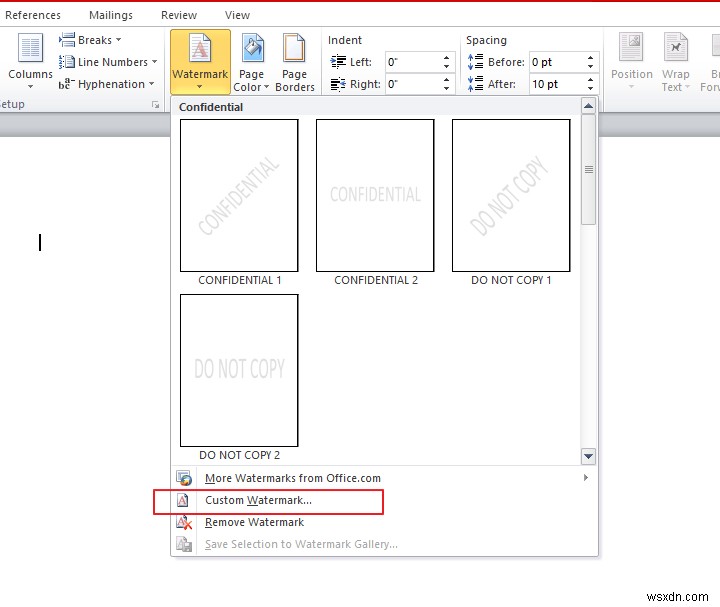This screenshot has height=607, width=720.
Task: Click the Indent Left icon
Action: point(338,62)
